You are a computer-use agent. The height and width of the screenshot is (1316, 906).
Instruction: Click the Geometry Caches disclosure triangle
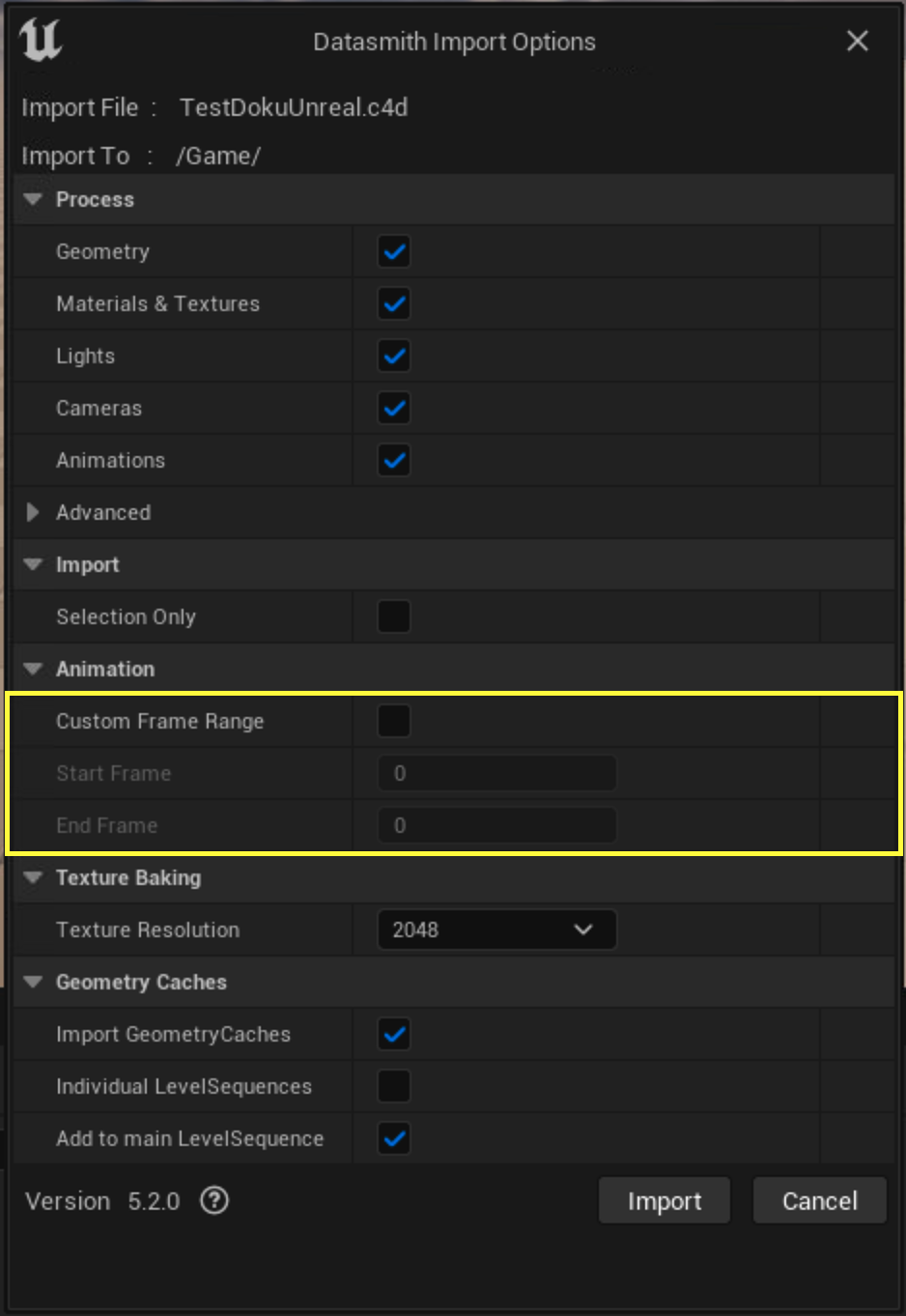tap(33, 982)
